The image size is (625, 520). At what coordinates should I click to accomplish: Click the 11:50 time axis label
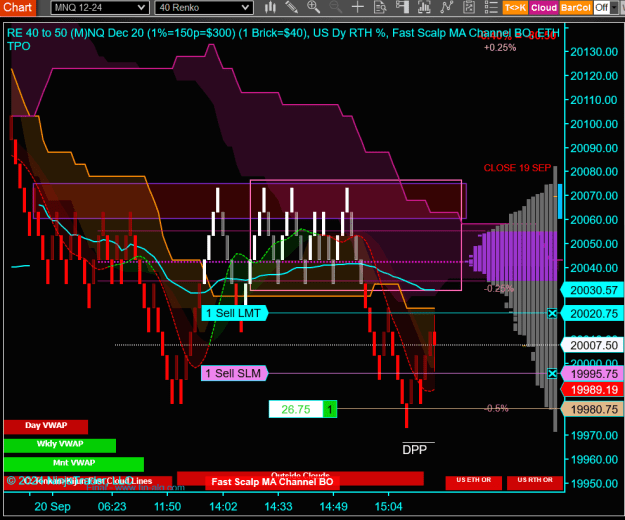pyautogui.click(x=167, y=507)
